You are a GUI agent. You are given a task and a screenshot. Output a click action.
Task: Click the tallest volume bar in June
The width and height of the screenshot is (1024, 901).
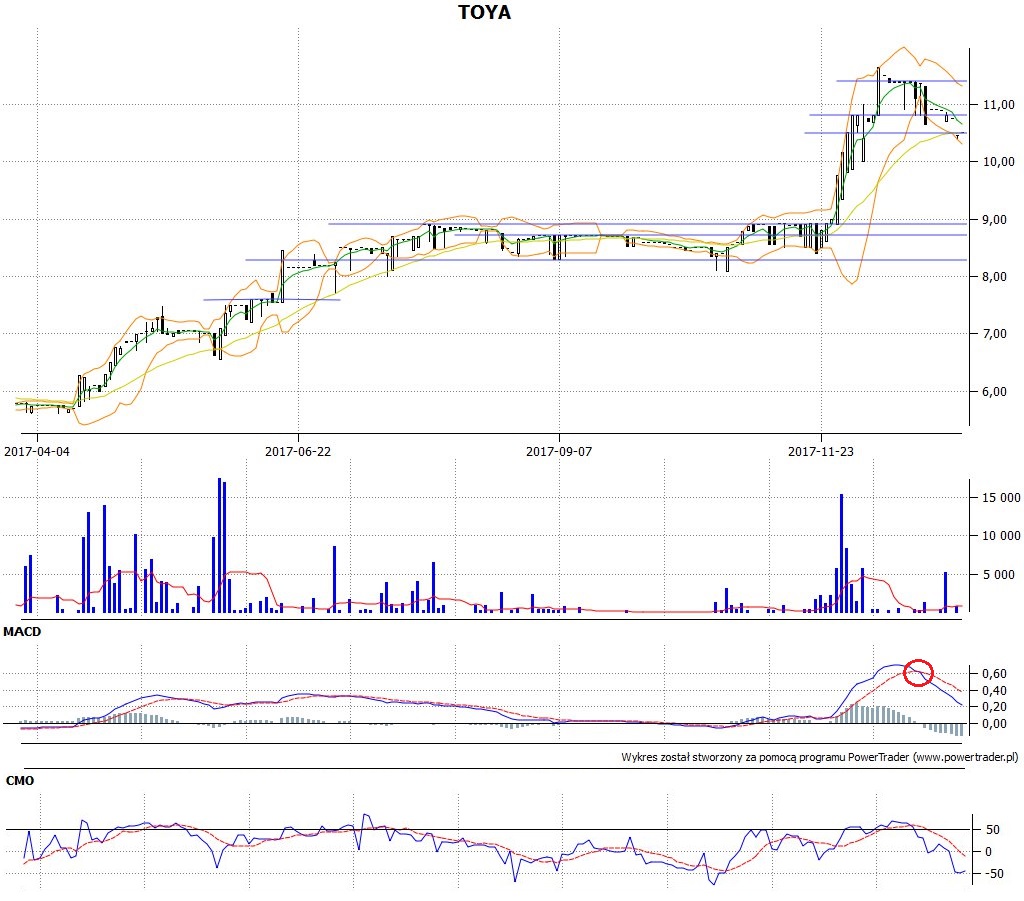coord(219,545)
